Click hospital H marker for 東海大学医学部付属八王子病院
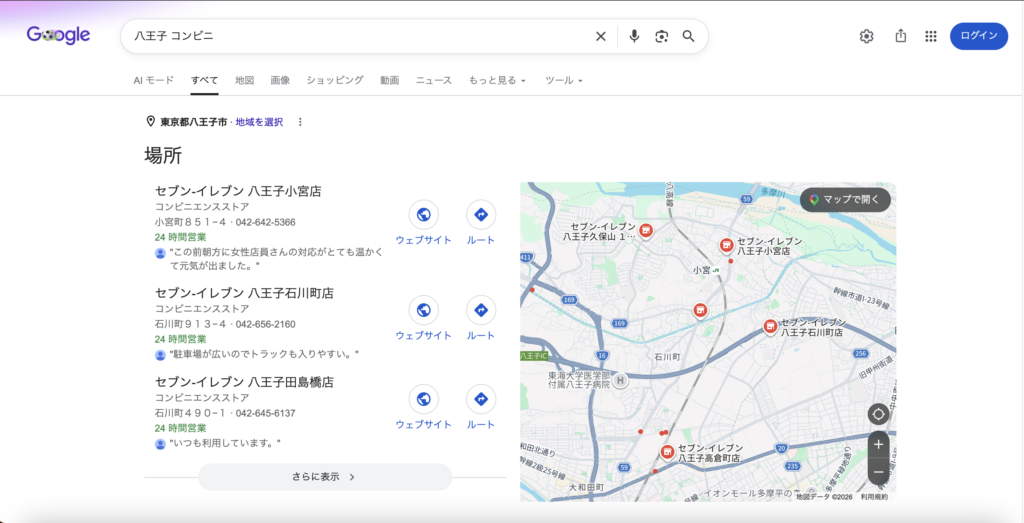Viewport: 1024px width, 523px height. pos(620,380)
